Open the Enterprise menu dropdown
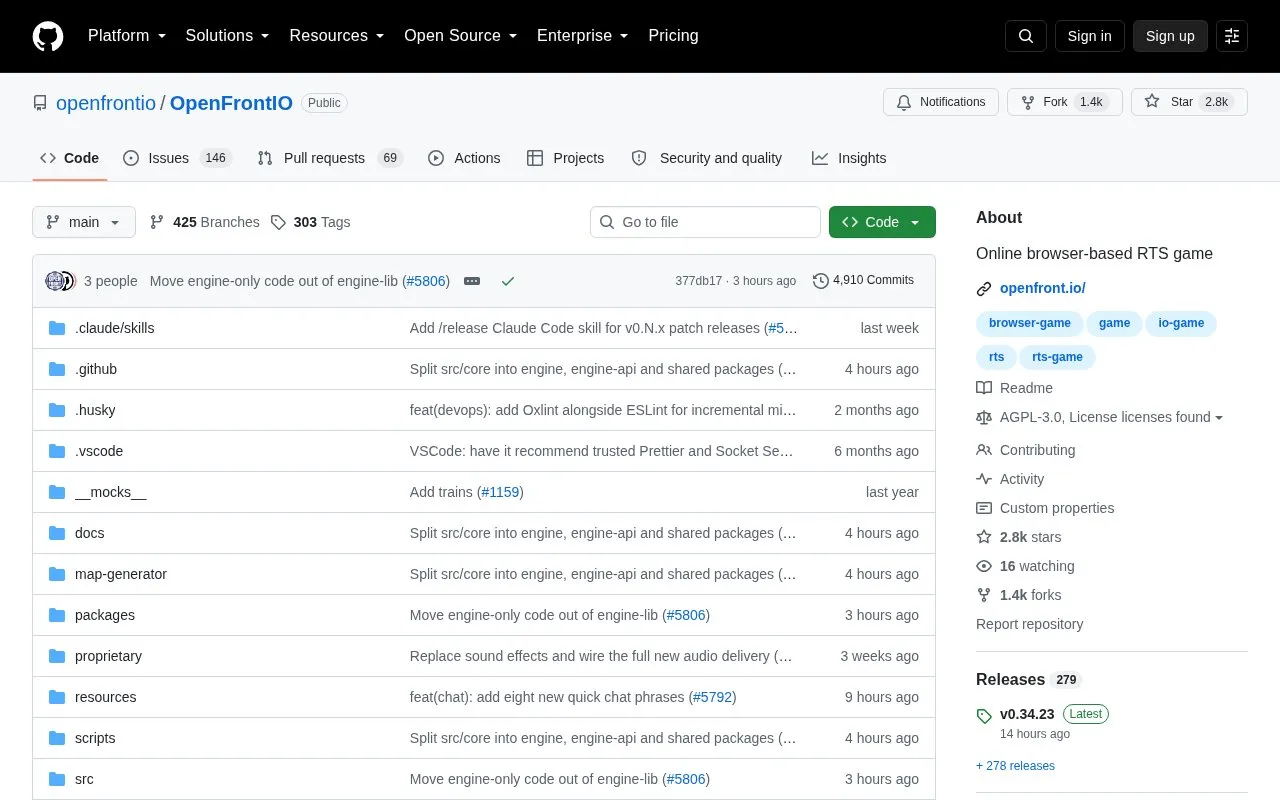Image resolution: width=1280 pixels, height=800 pixels. 583,36
